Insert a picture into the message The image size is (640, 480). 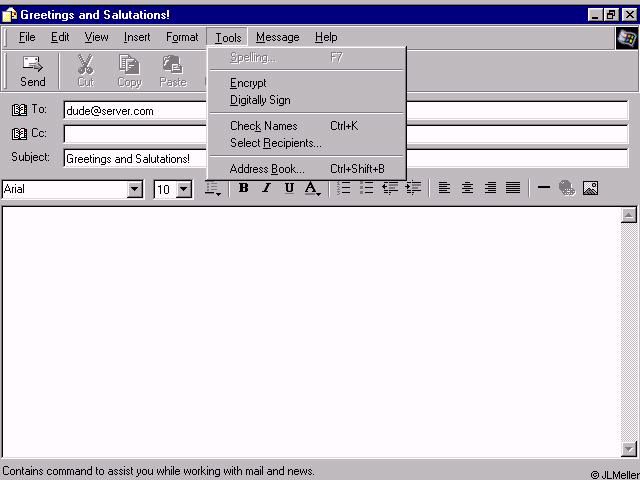590,188
